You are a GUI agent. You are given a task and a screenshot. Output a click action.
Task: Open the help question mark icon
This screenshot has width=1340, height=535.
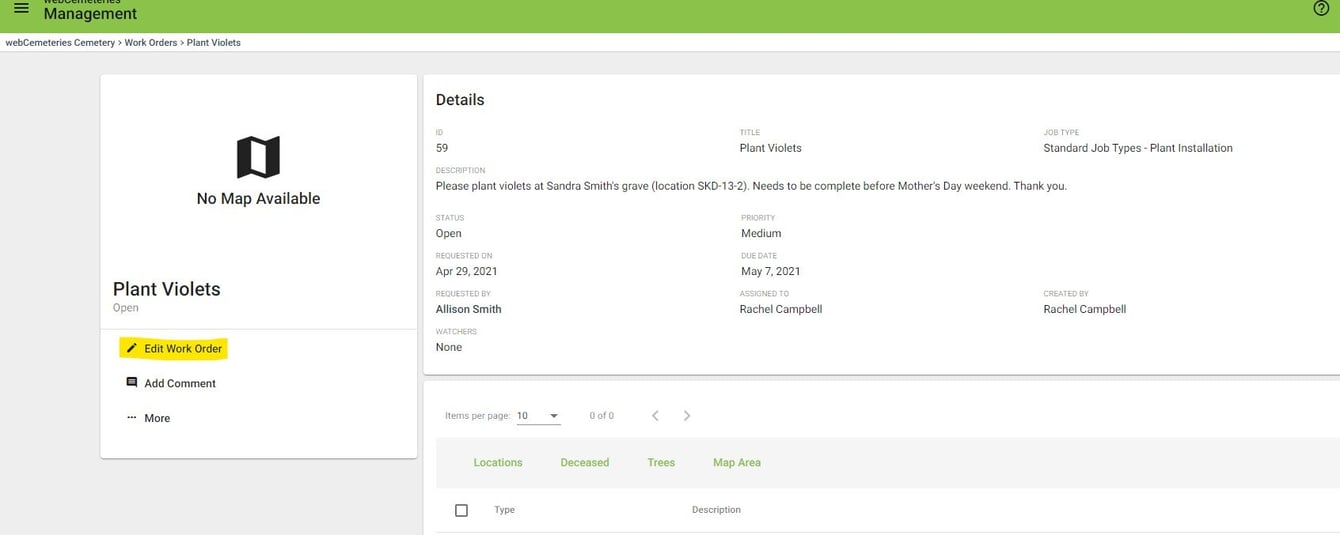coord(1320,8)
